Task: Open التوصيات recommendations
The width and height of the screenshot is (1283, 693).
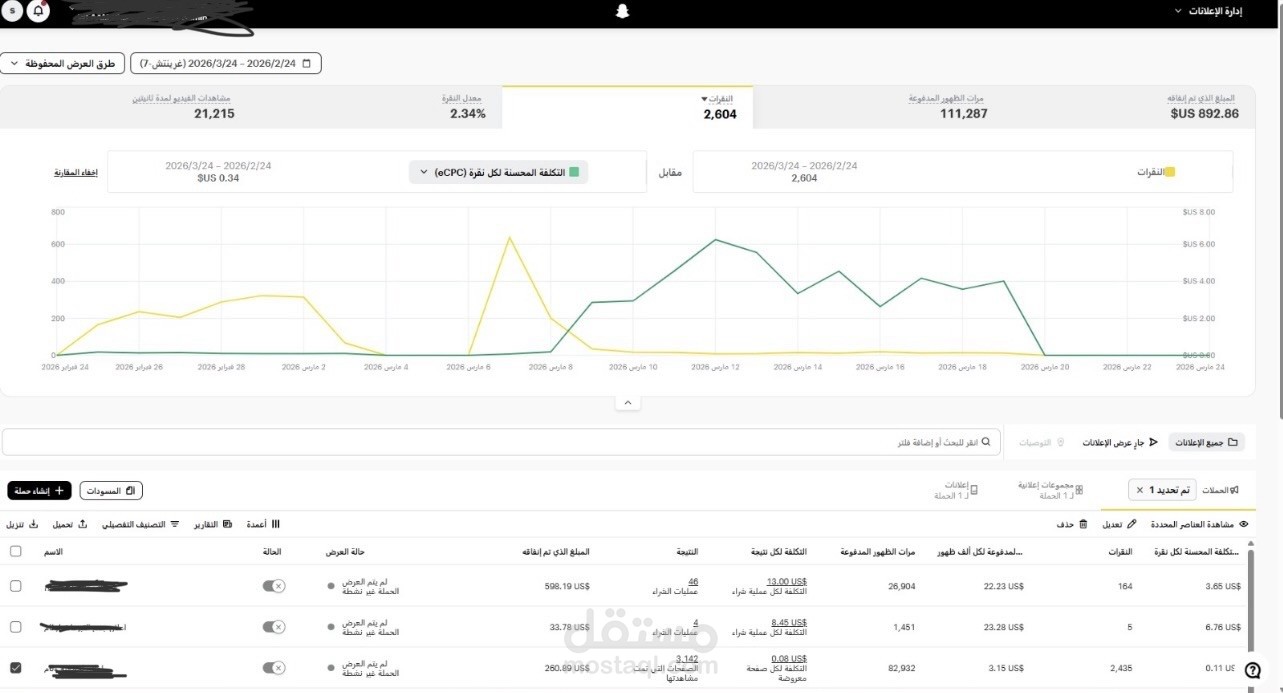Action: pos(1041,442)
